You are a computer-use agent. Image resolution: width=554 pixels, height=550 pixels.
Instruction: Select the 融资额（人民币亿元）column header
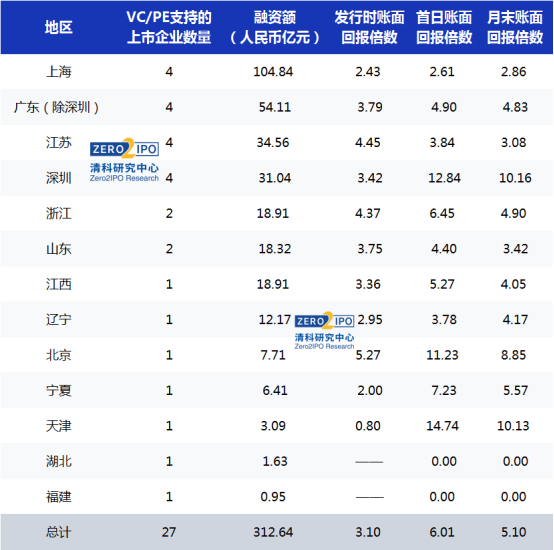click(275, 27)
